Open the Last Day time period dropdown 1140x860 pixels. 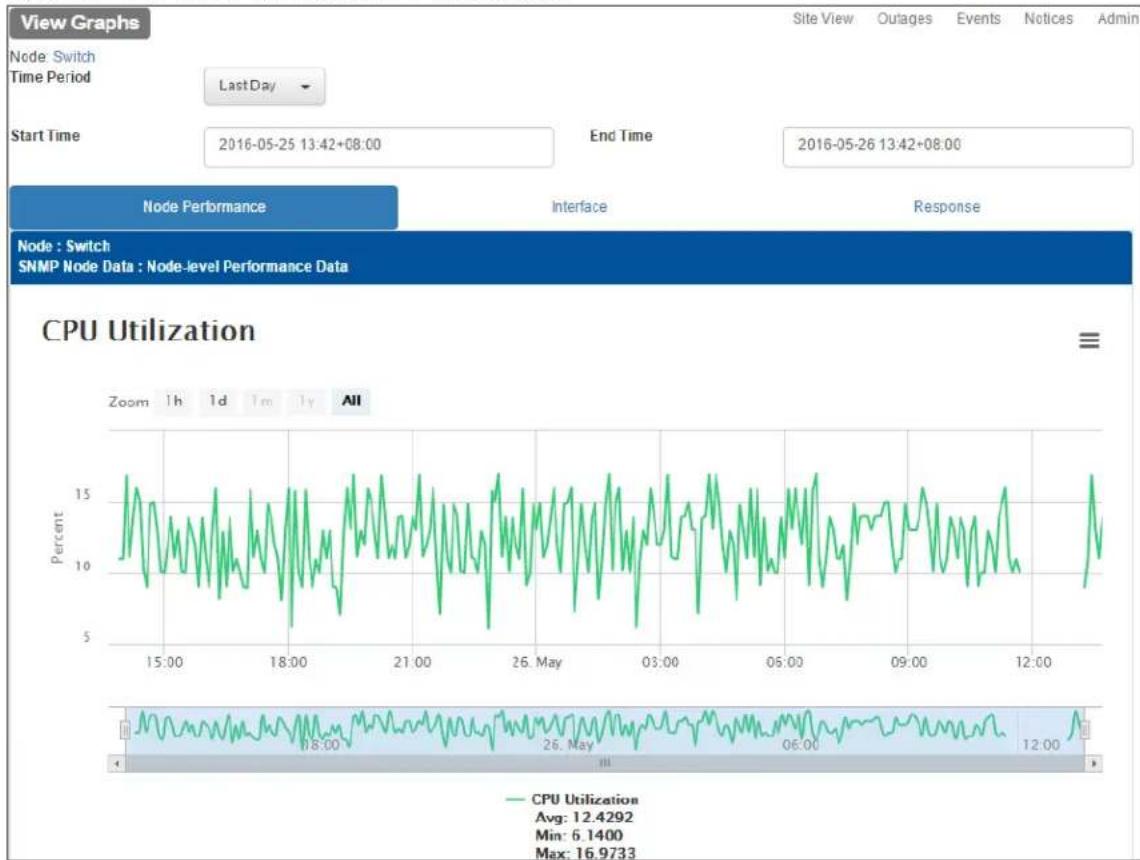coord(265,86)
